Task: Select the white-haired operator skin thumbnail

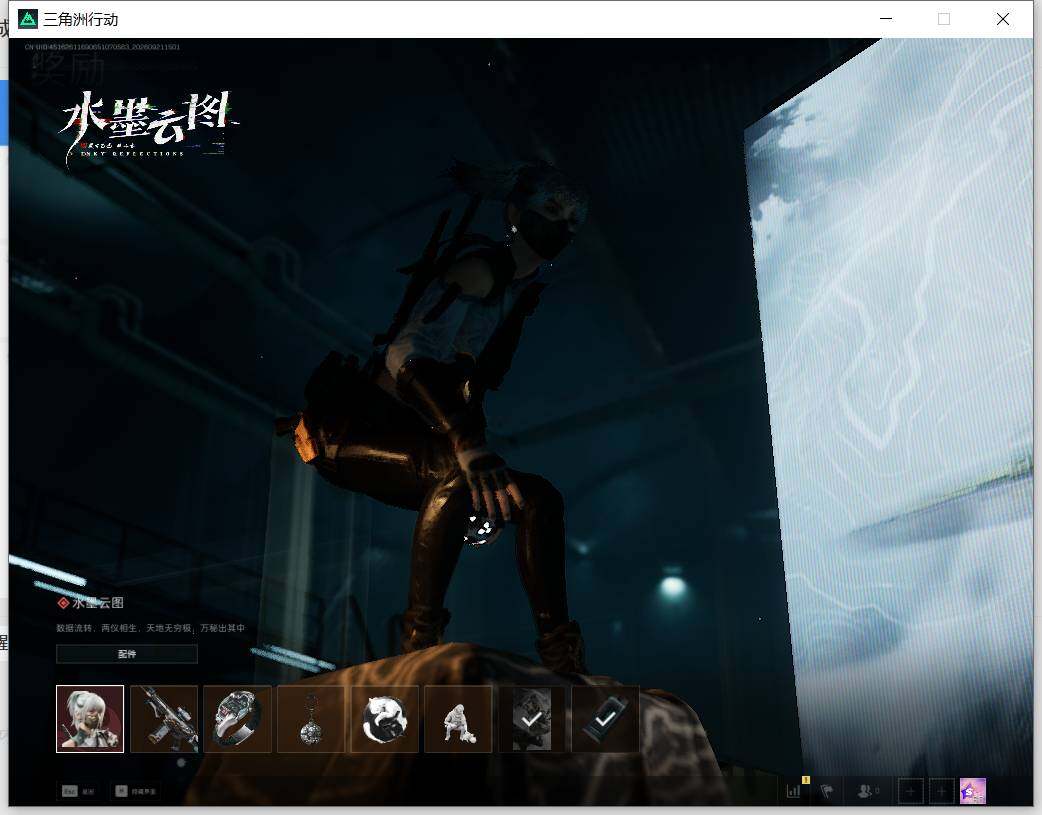Action: 90,719
